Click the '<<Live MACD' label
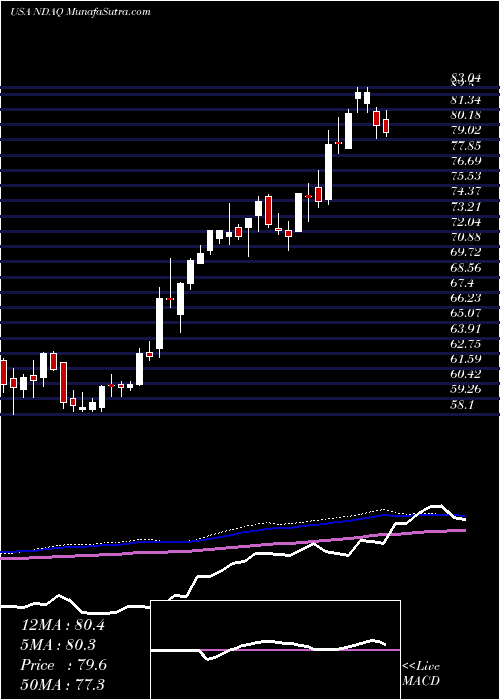This screenshot has height=700, width=500. click(x=421, y=674)
